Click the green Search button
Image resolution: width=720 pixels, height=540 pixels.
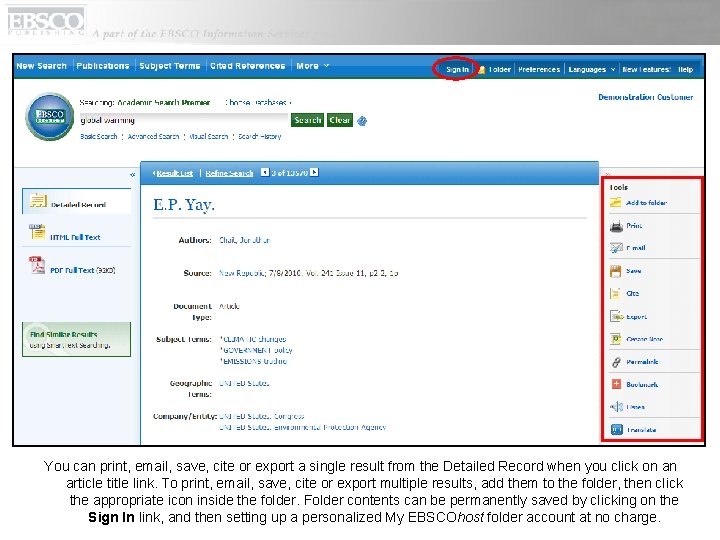tap(307, 120)
